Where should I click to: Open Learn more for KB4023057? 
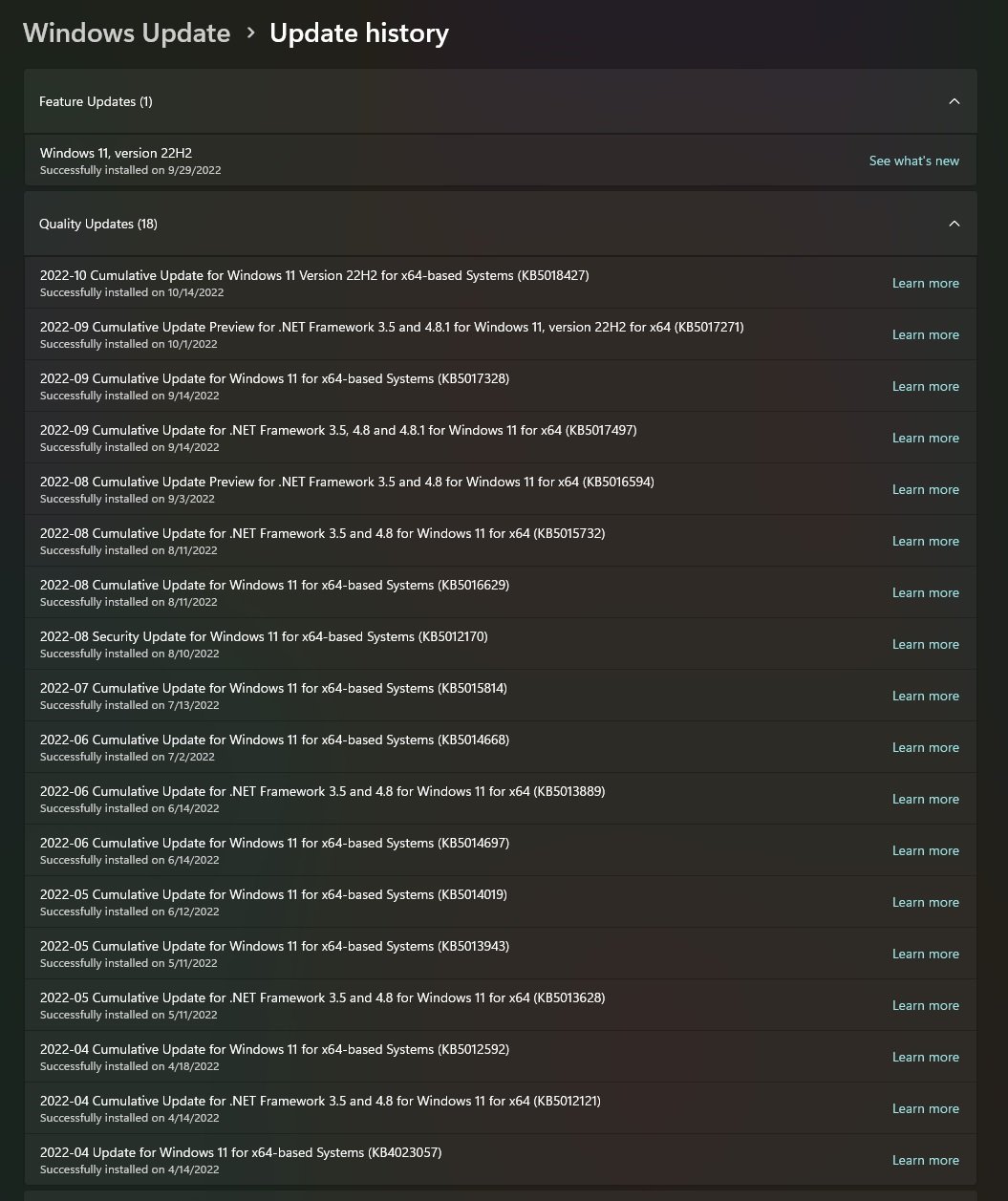925,1160
